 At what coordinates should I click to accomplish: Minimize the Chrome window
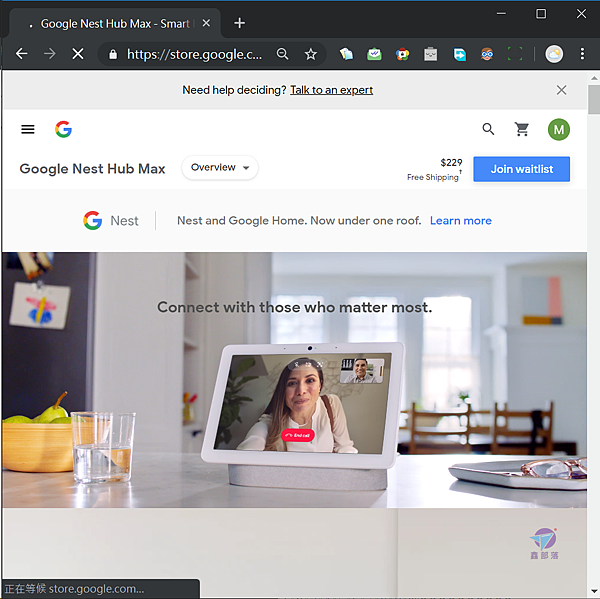coord(501,14)
